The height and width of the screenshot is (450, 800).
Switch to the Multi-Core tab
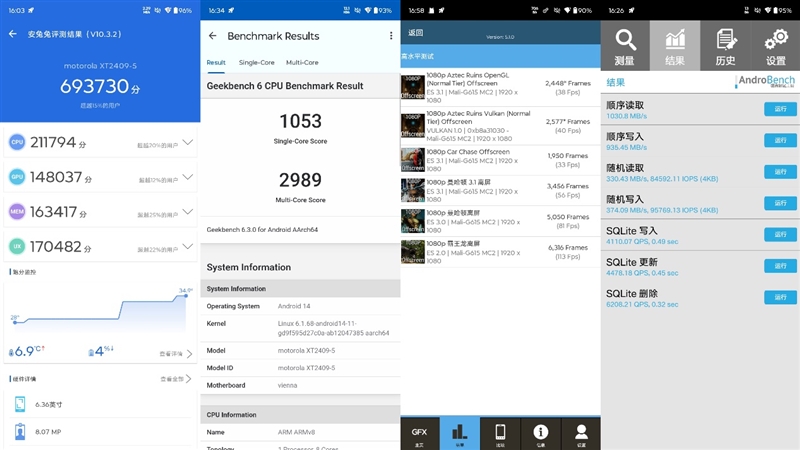302,62
